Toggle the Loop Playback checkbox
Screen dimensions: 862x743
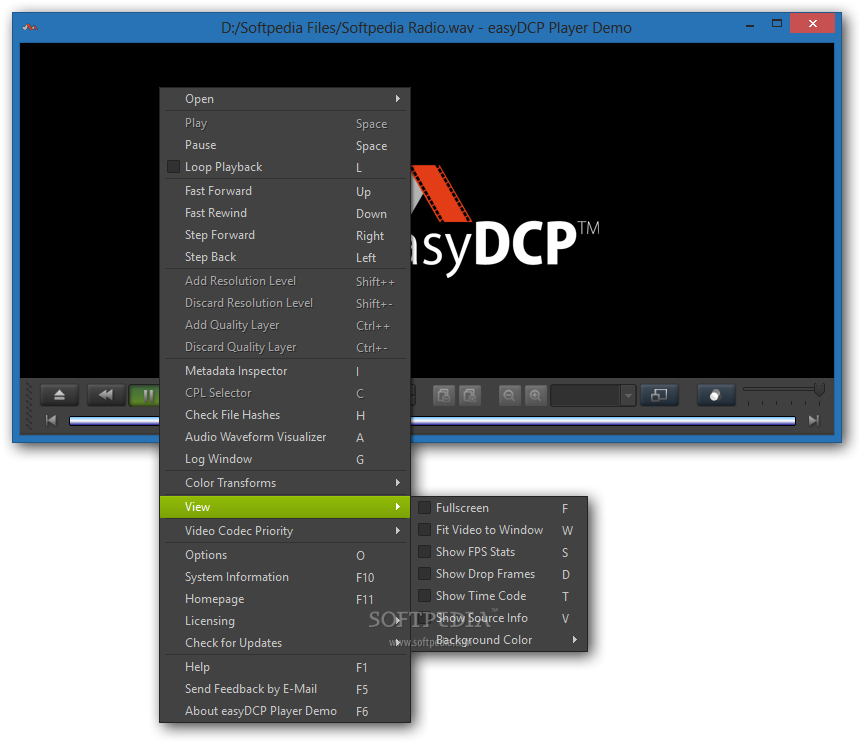pyautogui.click(x=173, y=167)
